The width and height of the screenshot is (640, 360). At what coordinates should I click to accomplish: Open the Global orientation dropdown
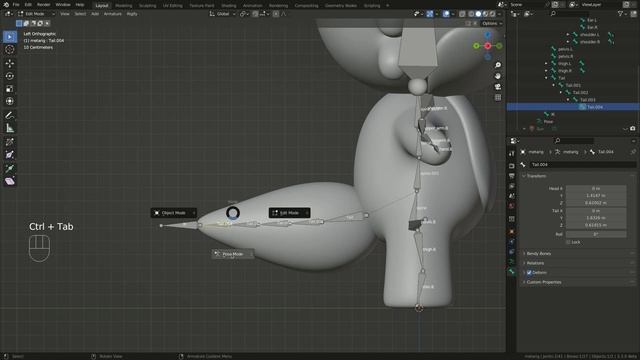coord(223,14)
